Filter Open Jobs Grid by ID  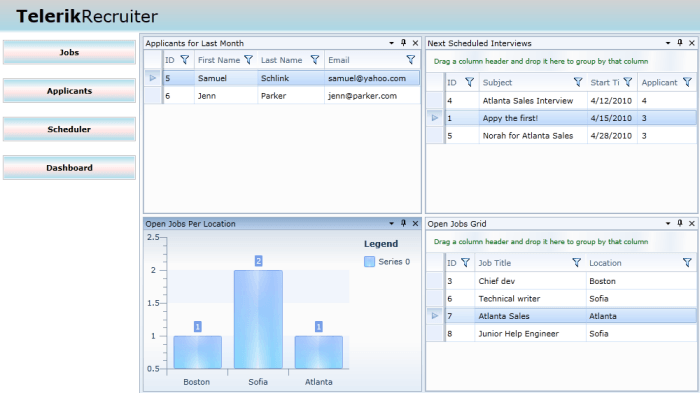(465, 263)
